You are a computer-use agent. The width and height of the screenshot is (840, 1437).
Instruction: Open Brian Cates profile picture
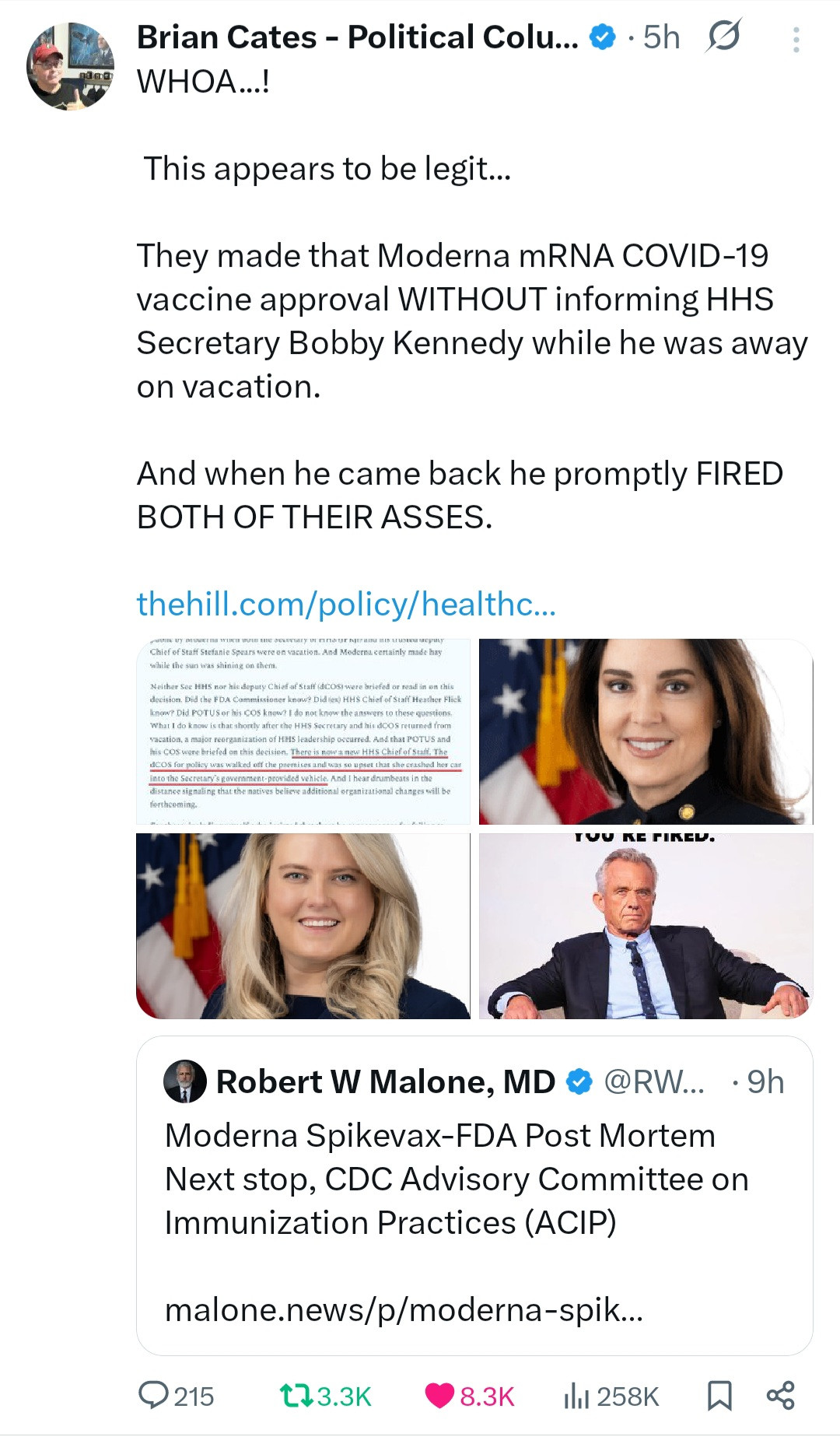(x=70, y=67)
